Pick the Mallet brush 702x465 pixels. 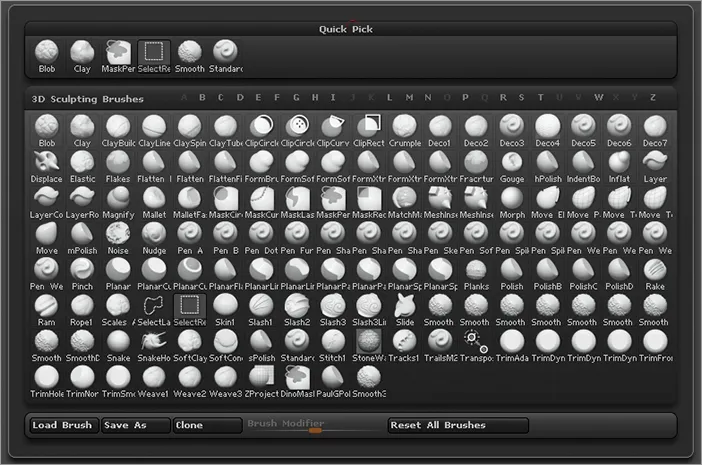point(154,200)
